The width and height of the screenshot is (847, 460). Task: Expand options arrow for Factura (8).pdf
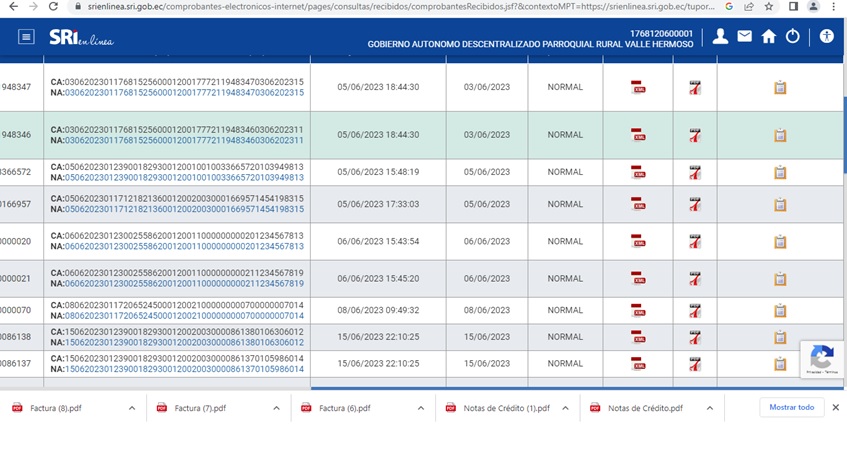(x=131, y=408)
